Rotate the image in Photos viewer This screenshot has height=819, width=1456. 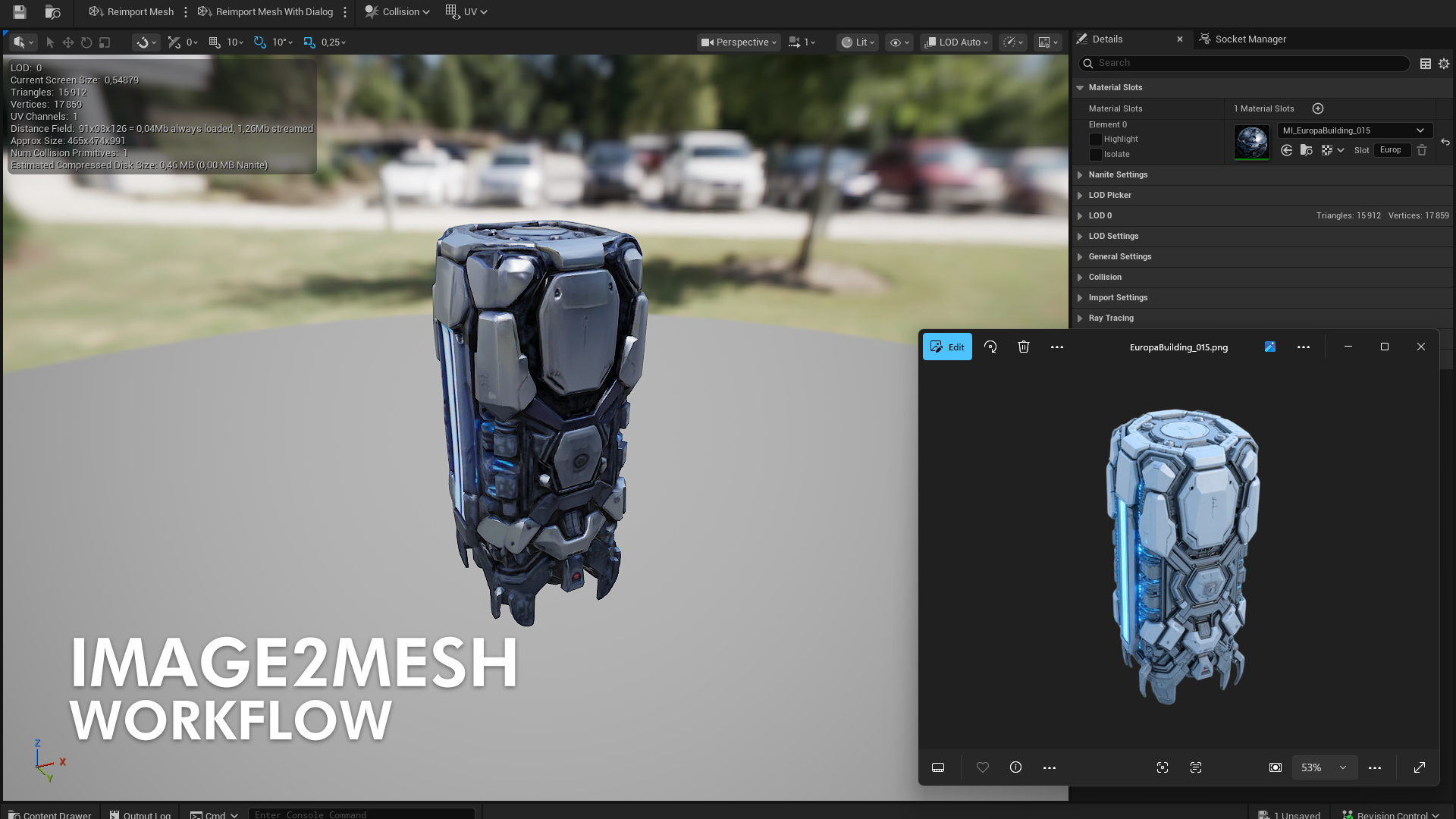point(990,347)
